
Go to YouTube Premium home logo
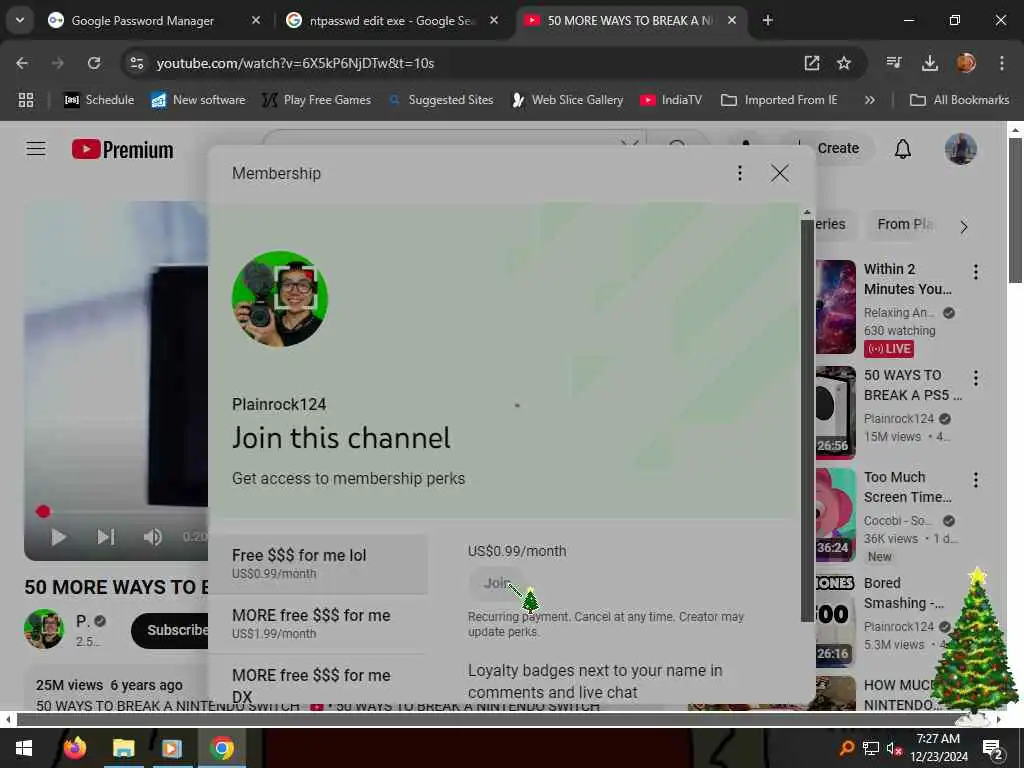point(123,150)
